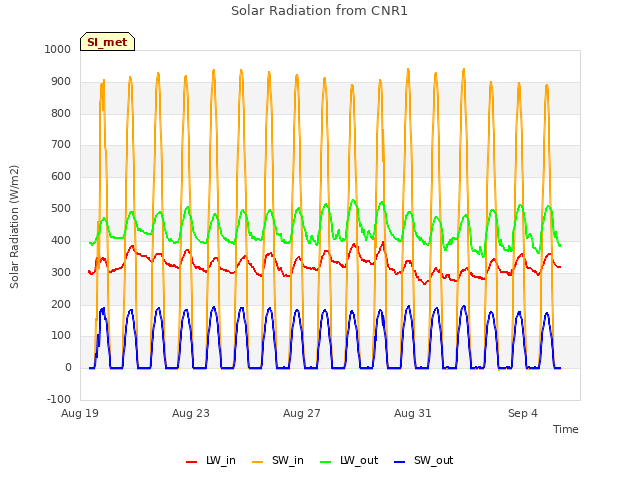640x480 pixels.
Task: Click the -100 y-axis tick label
Action: coord(59,399)
